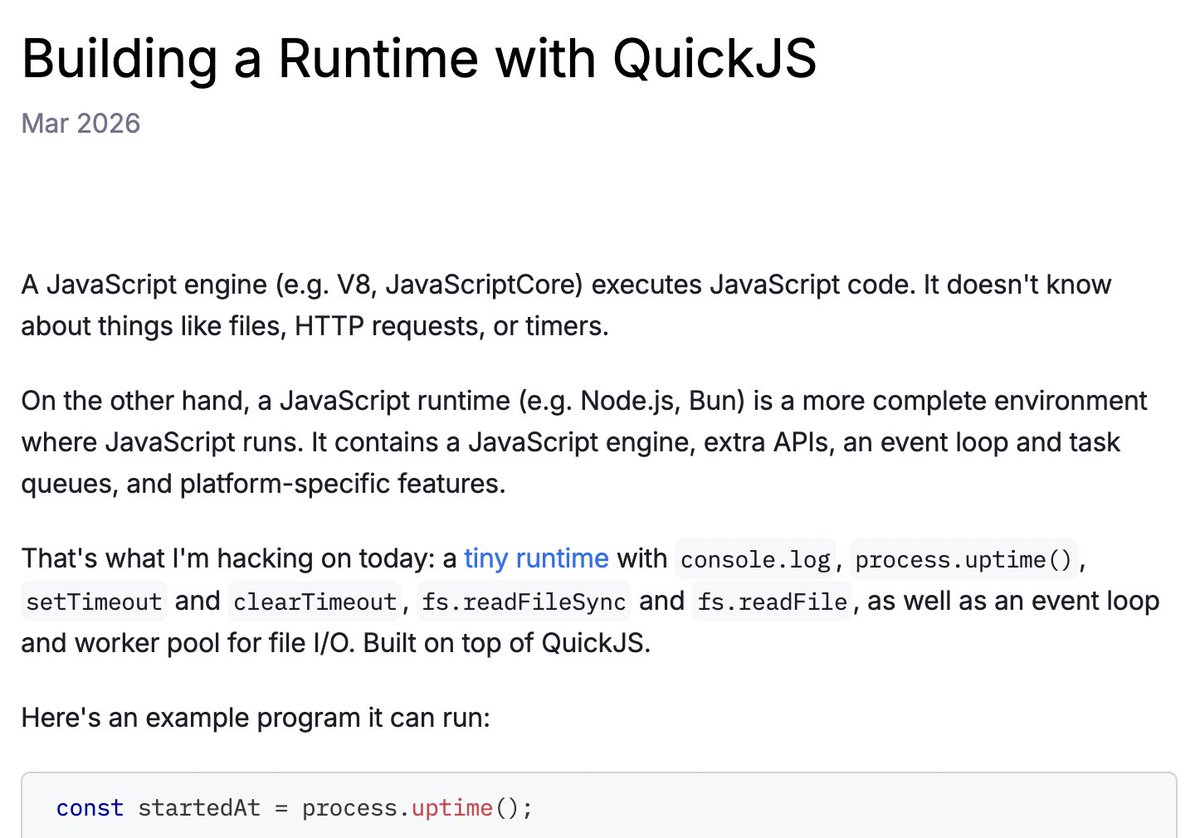Click the inline code 'setTimeout'

coord(94,602)
